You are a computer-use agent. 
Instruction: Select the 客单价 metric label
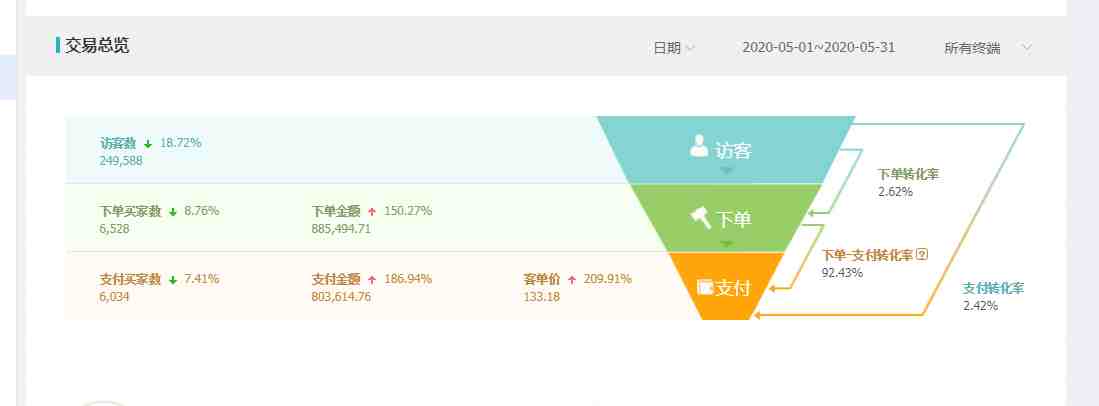541,279
